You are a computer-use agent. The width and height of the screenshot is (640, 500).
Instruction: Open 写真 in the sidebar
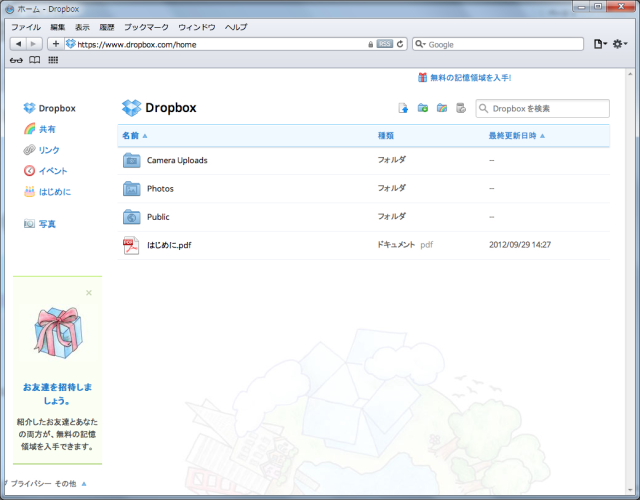(39, 224)
